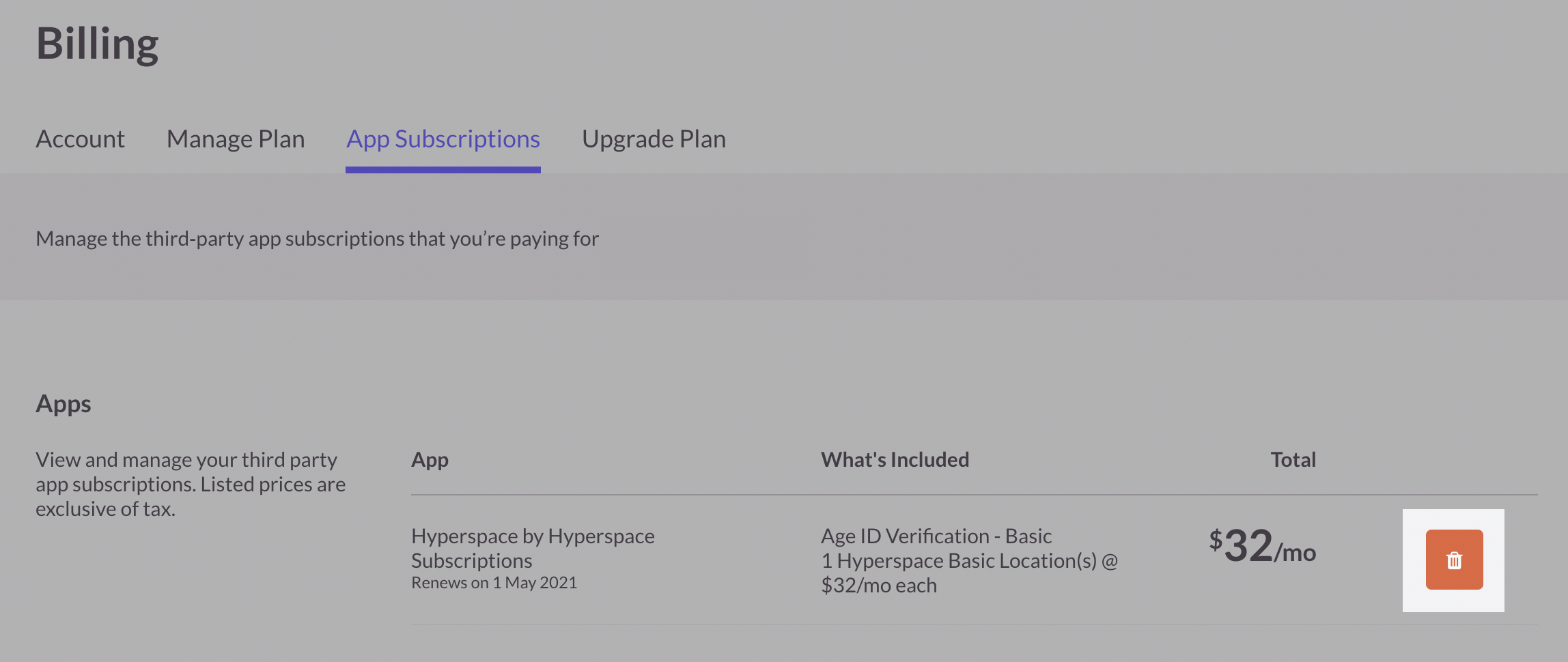The width and height of the screenshot is (1568, 662).
Task: Switch to the Account tab
Action: point(80,139)
